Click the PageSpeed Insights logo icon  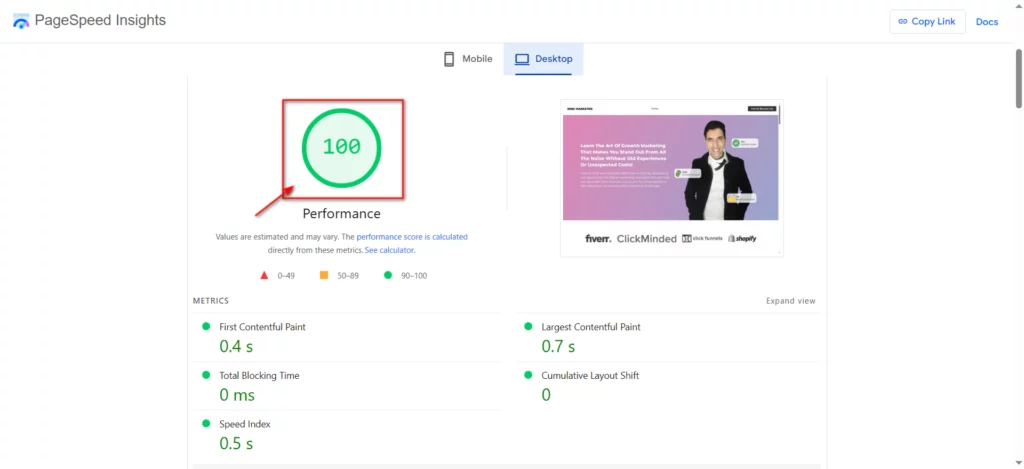21,21
